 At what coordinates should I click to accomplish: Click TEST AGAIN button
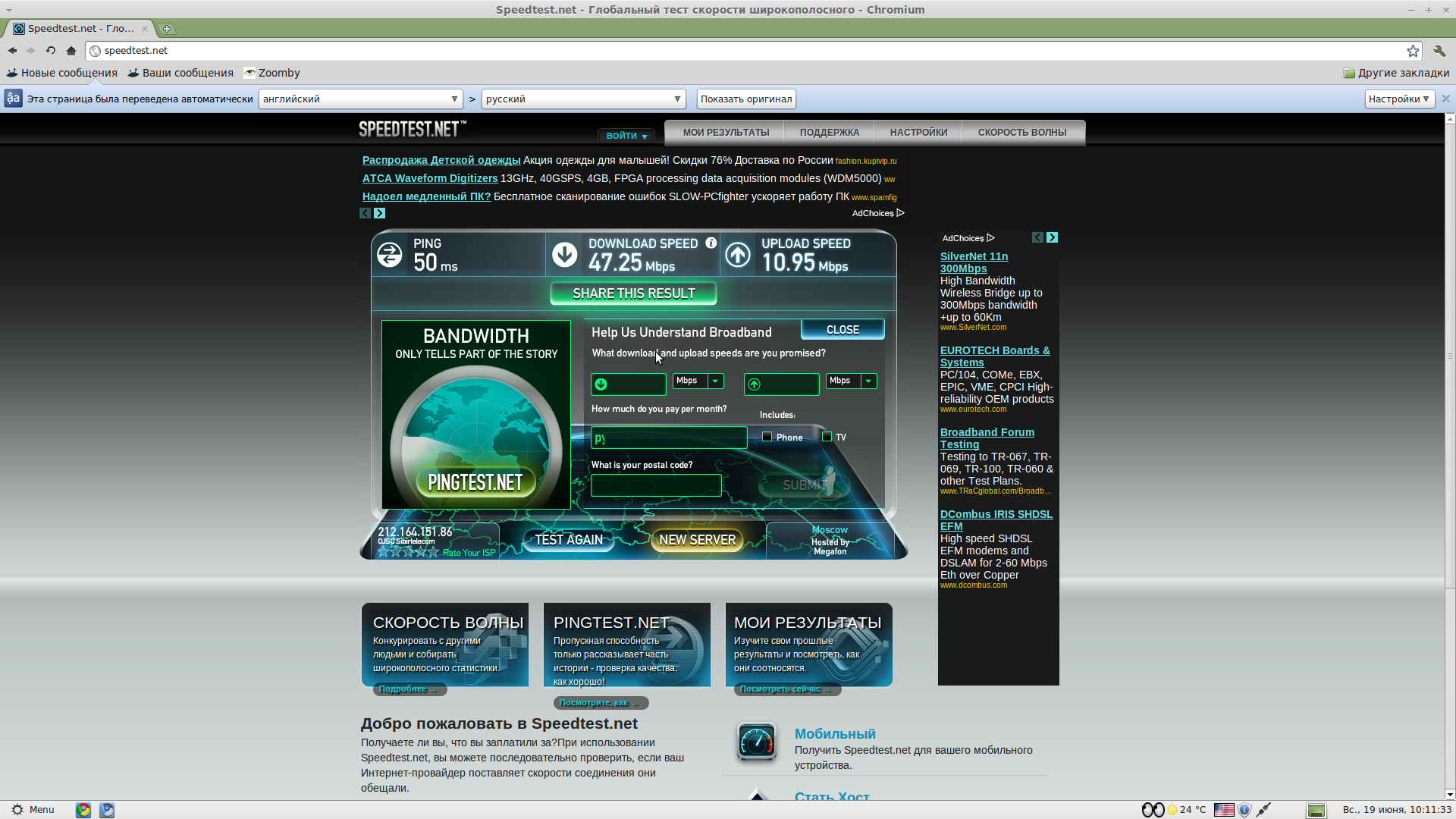569,540
